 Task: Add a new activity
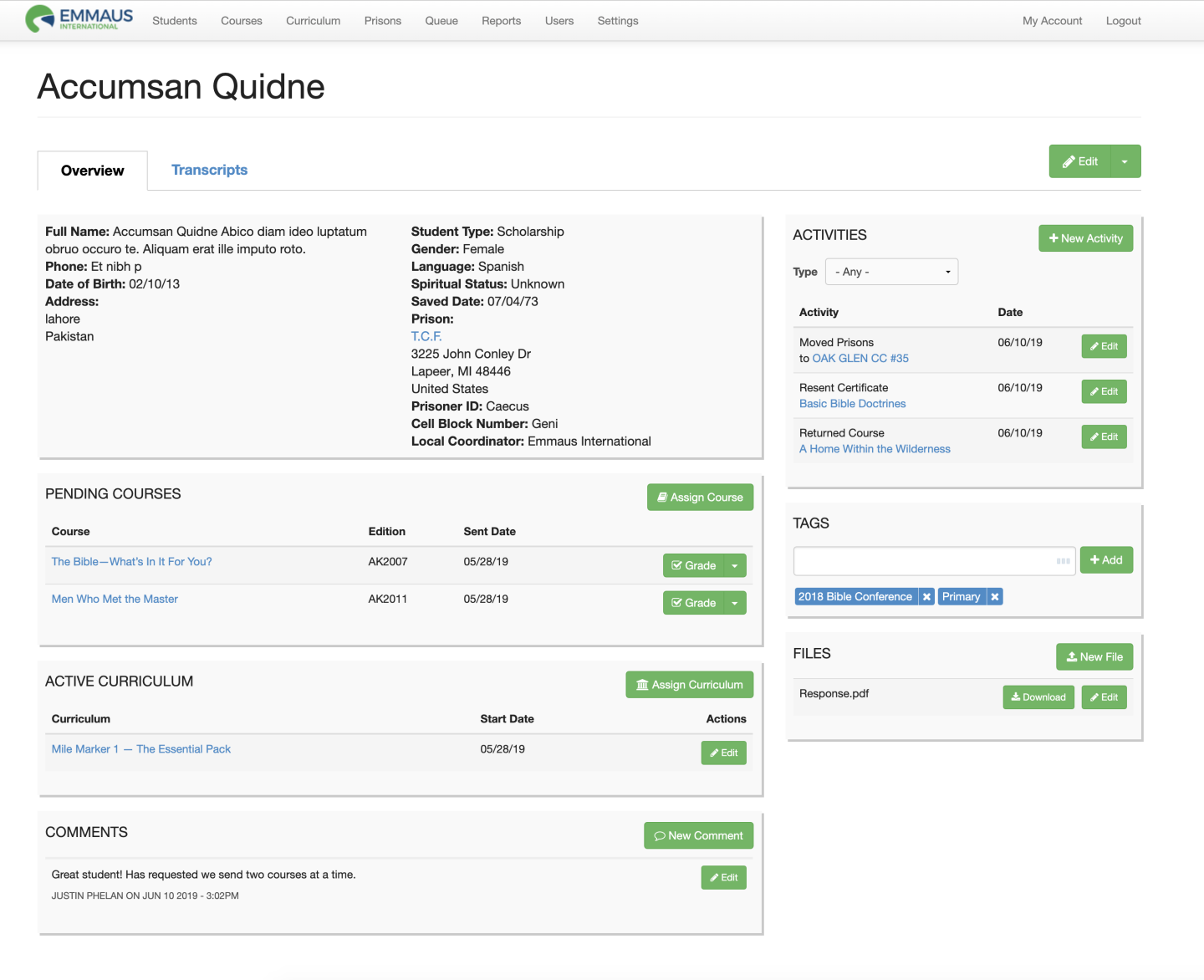click(1085, 238)
